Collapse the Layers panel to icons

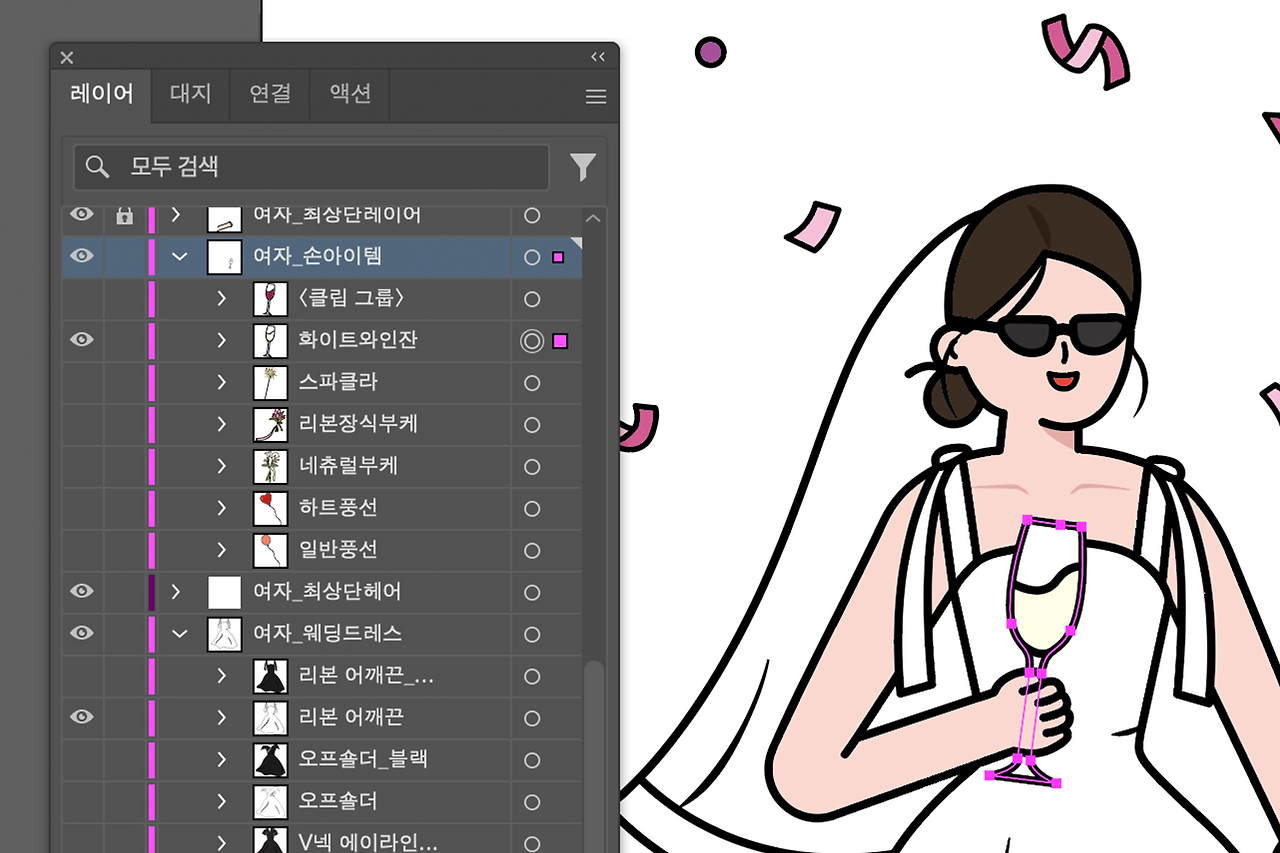598,57
